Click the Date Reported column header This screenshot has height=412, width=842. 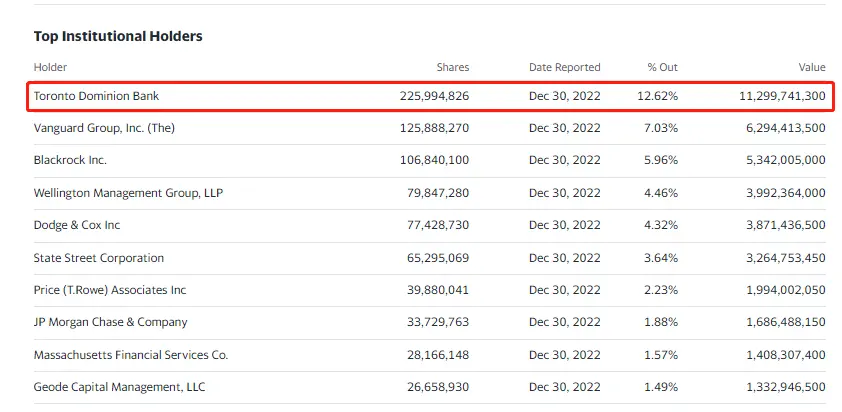(x=565, y=67)
